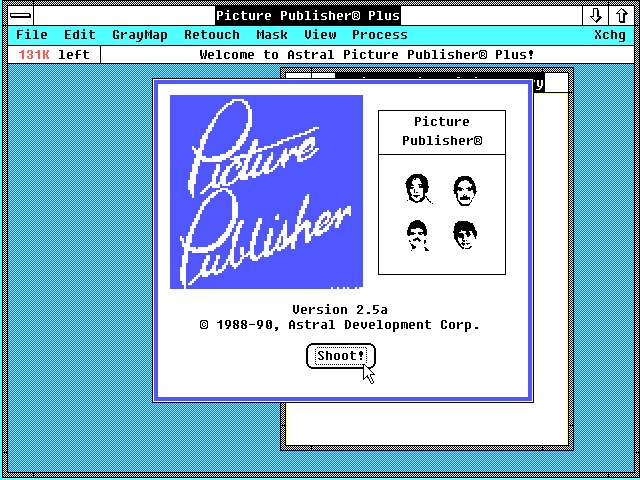Click the top-left face portrait
The image size is (640, 480).
coord(417,189)
